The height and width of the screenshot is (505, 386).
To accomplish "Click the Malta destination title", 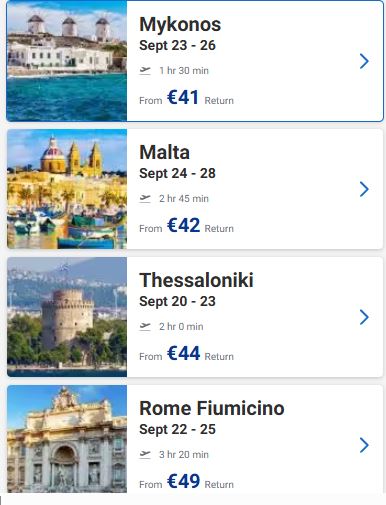I will (x=164, y=152).
